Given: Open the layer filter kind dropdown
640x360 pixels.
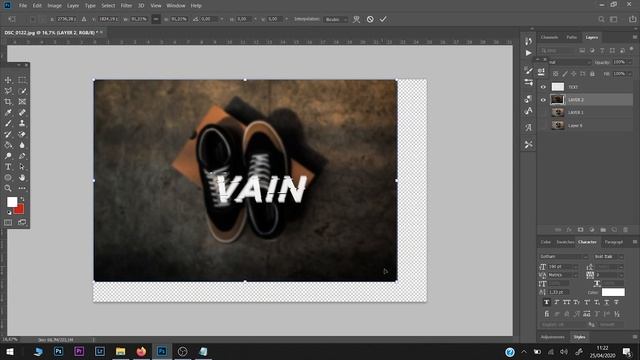Looking at the screenshot, I should pos(558,50).
